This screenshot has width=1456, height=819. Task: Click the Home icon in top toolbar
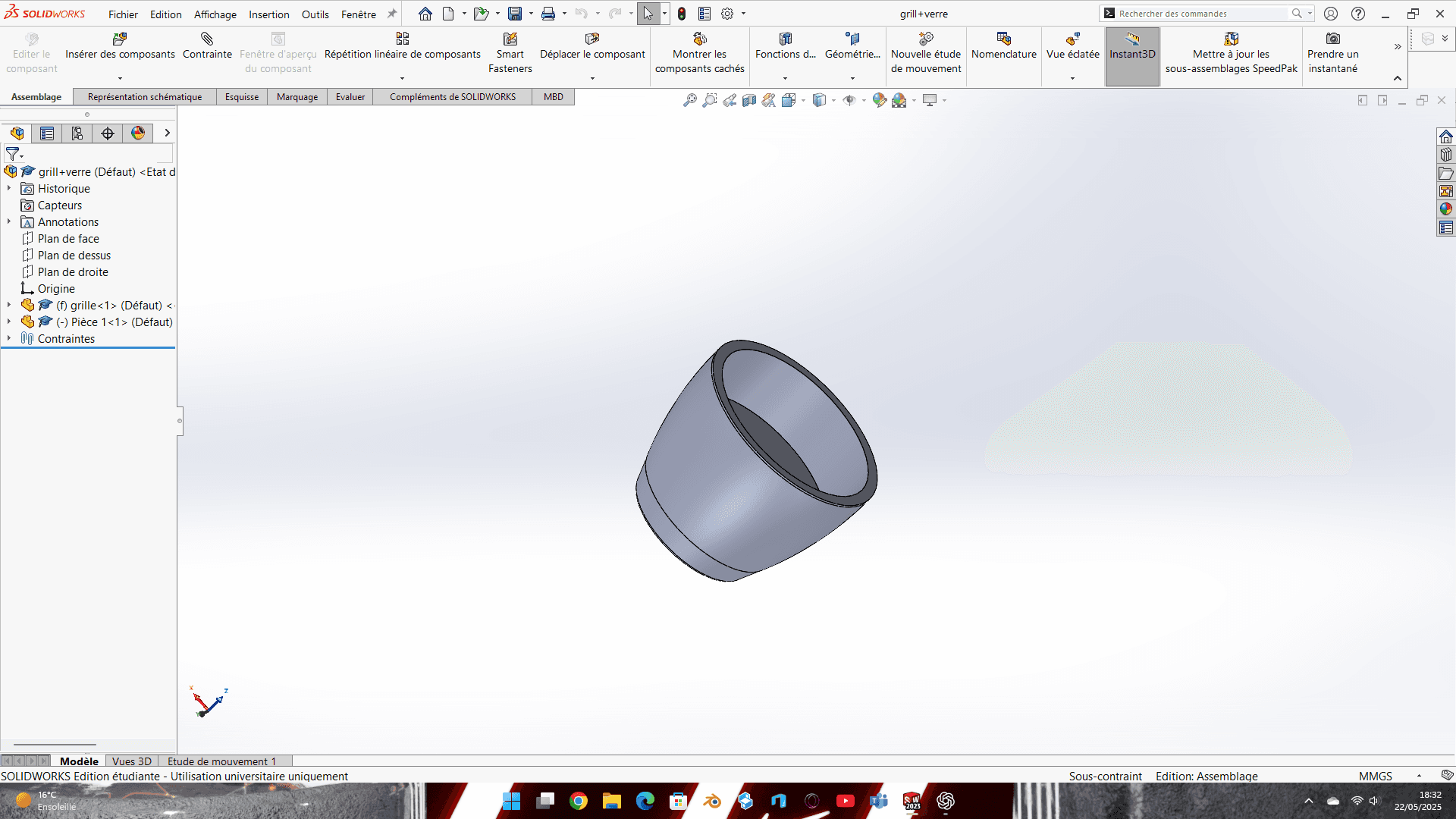pyautogui.click(x=425, y=14)
